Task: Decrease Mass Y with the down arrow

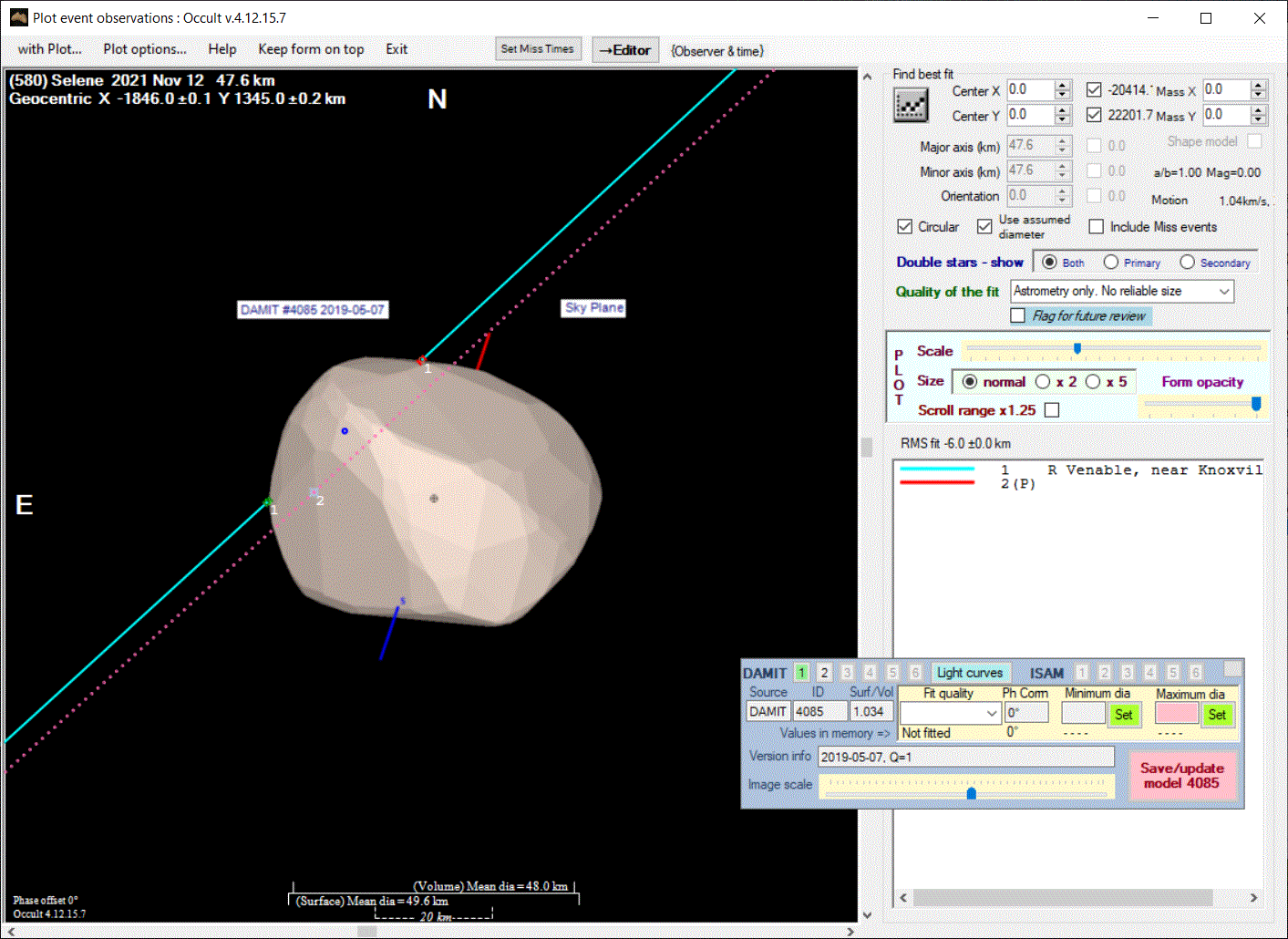Action: click(x=1259, y=120)
